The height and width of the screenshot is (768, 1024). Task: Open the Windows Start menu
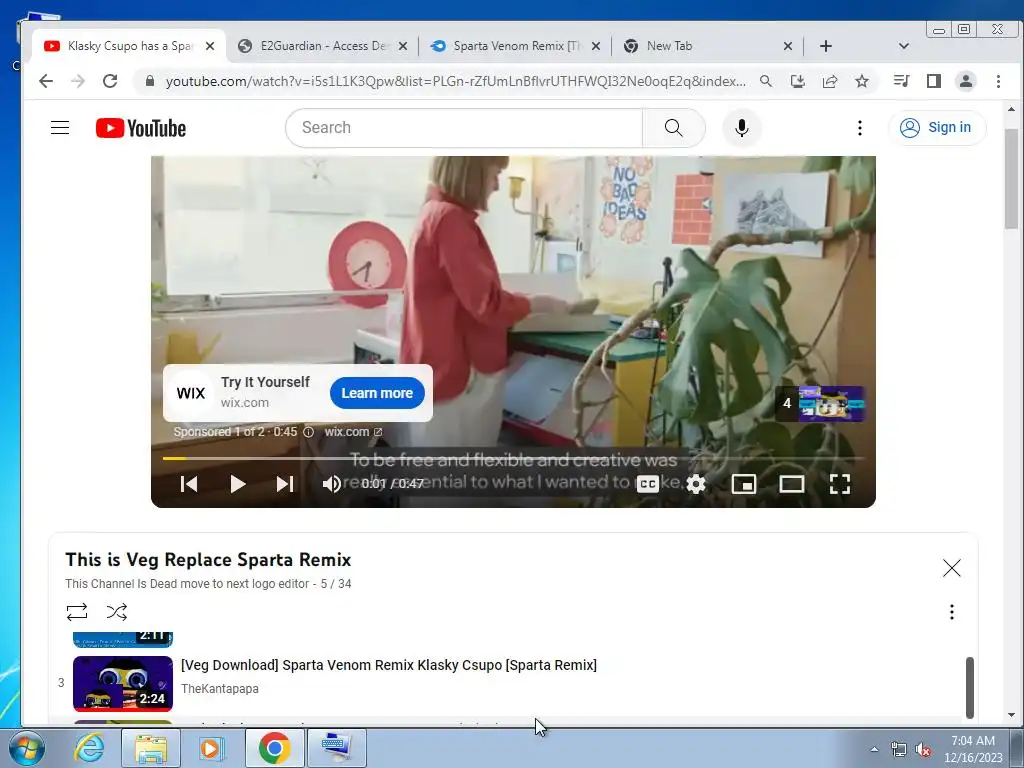pos(26,748)
